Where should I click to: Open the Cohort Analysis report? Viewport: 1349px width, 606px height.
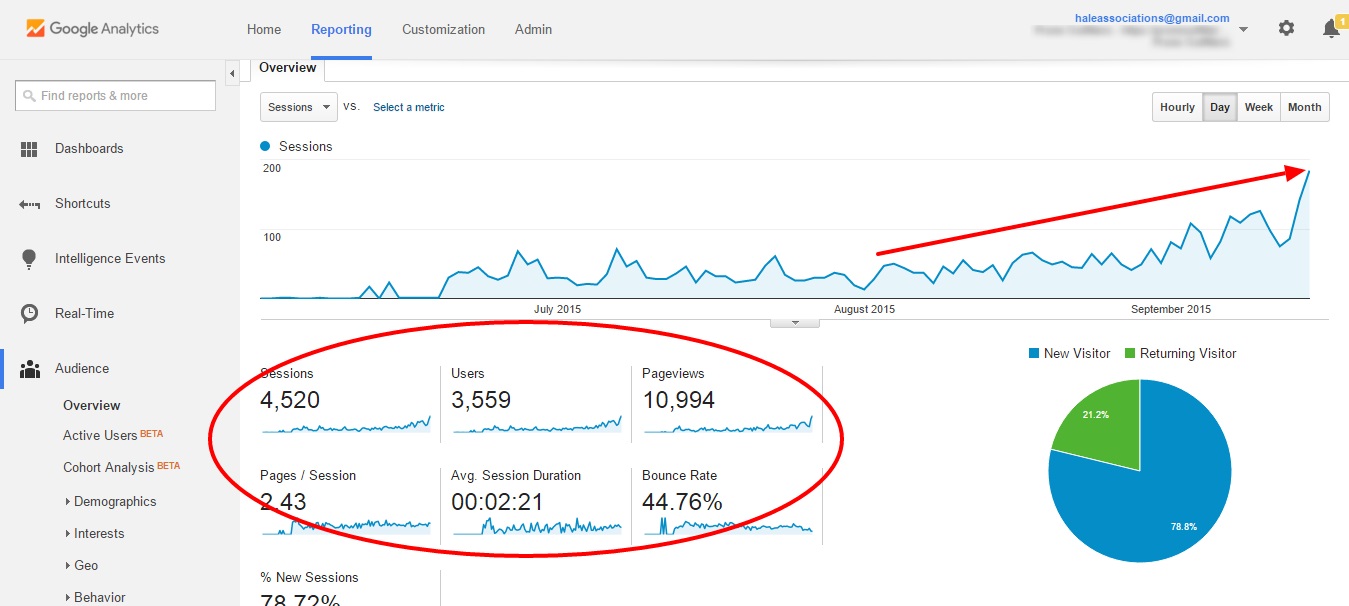tap(108, 468)
